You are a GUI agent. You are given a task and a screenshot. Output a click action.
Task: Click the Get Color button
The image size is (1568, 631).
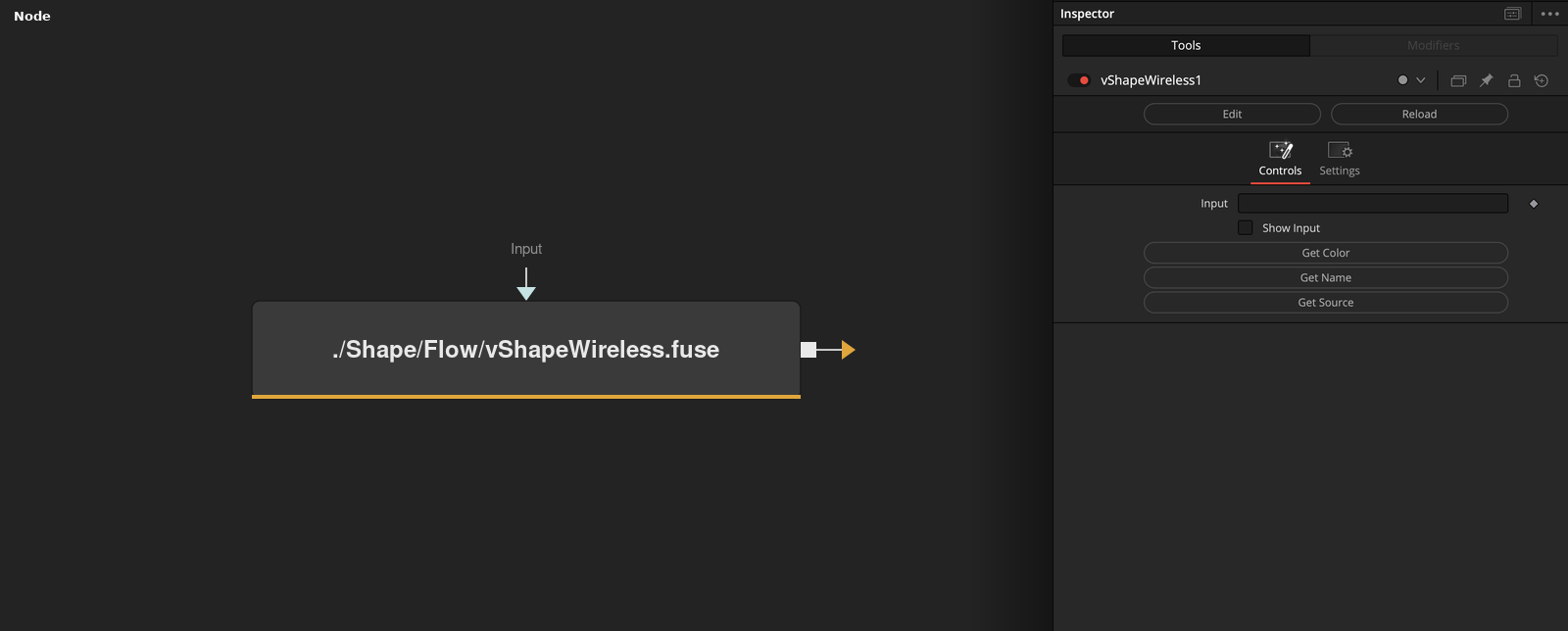click(1326, 253)
